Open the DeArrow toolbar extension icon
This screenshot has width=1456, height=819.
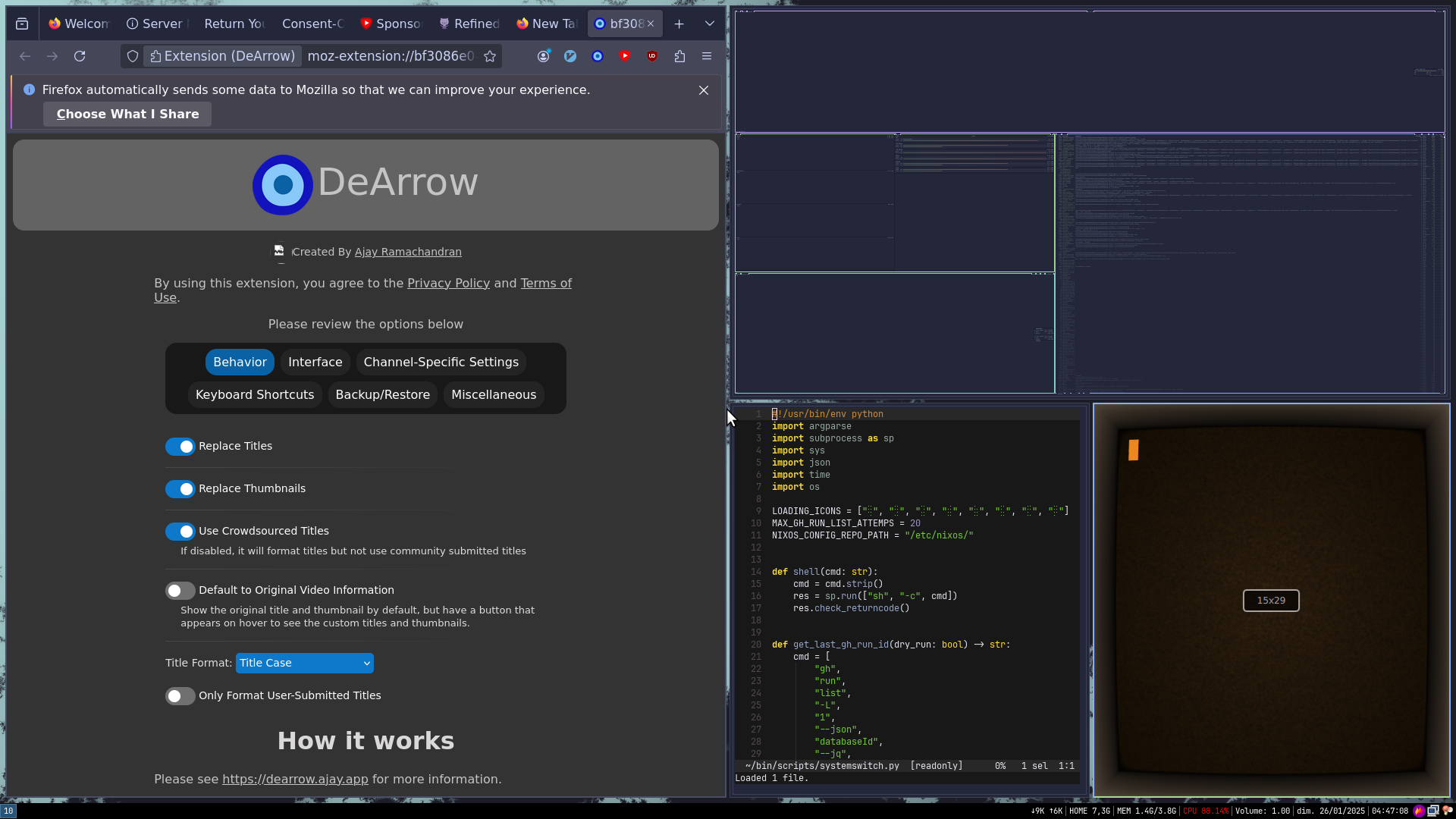pyautogui.click(x=598, y=56)
